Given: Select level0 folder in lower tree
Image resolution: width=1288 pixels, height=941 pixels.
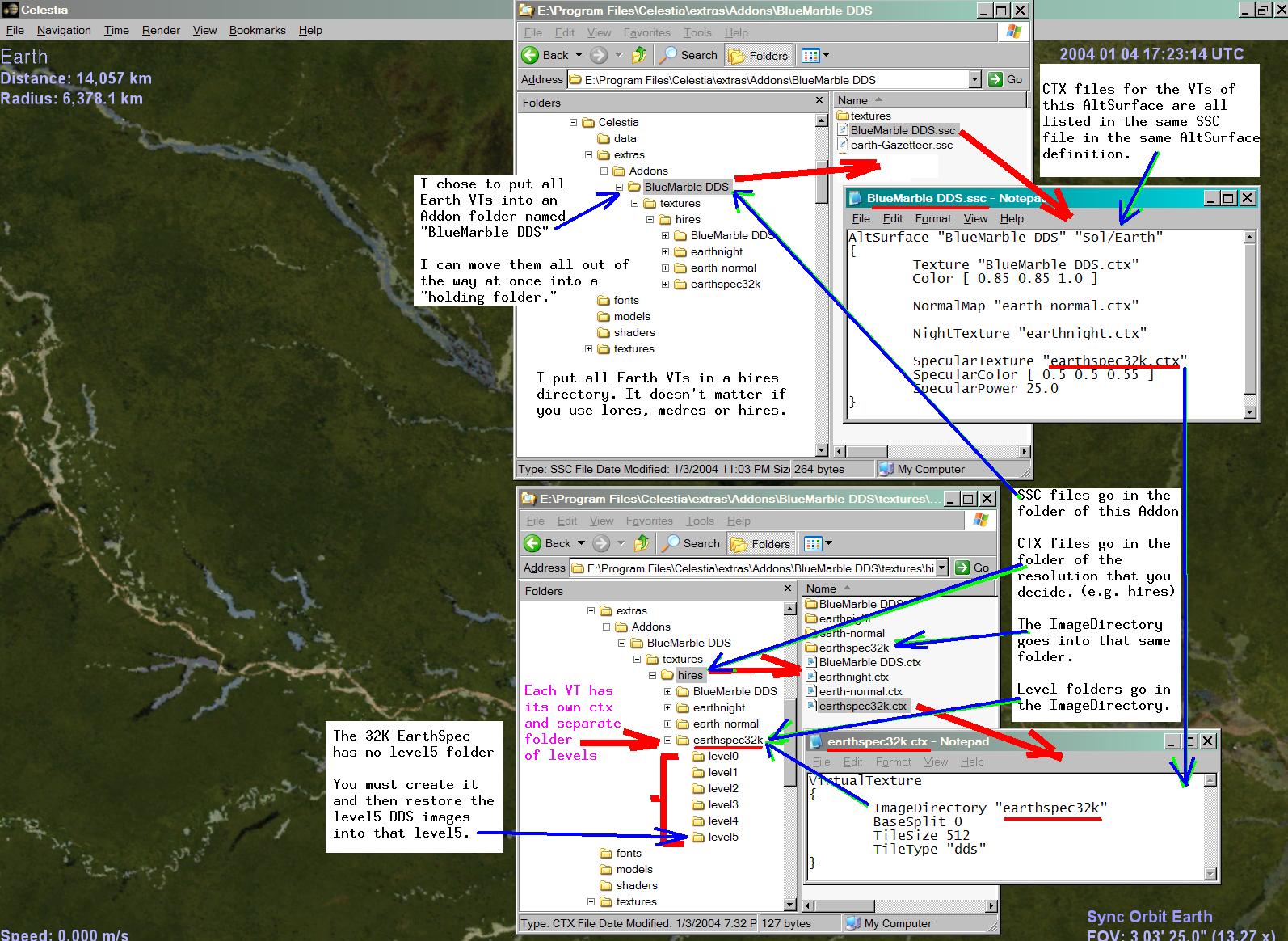Looking at the screenshot, I should click(723, 756).
